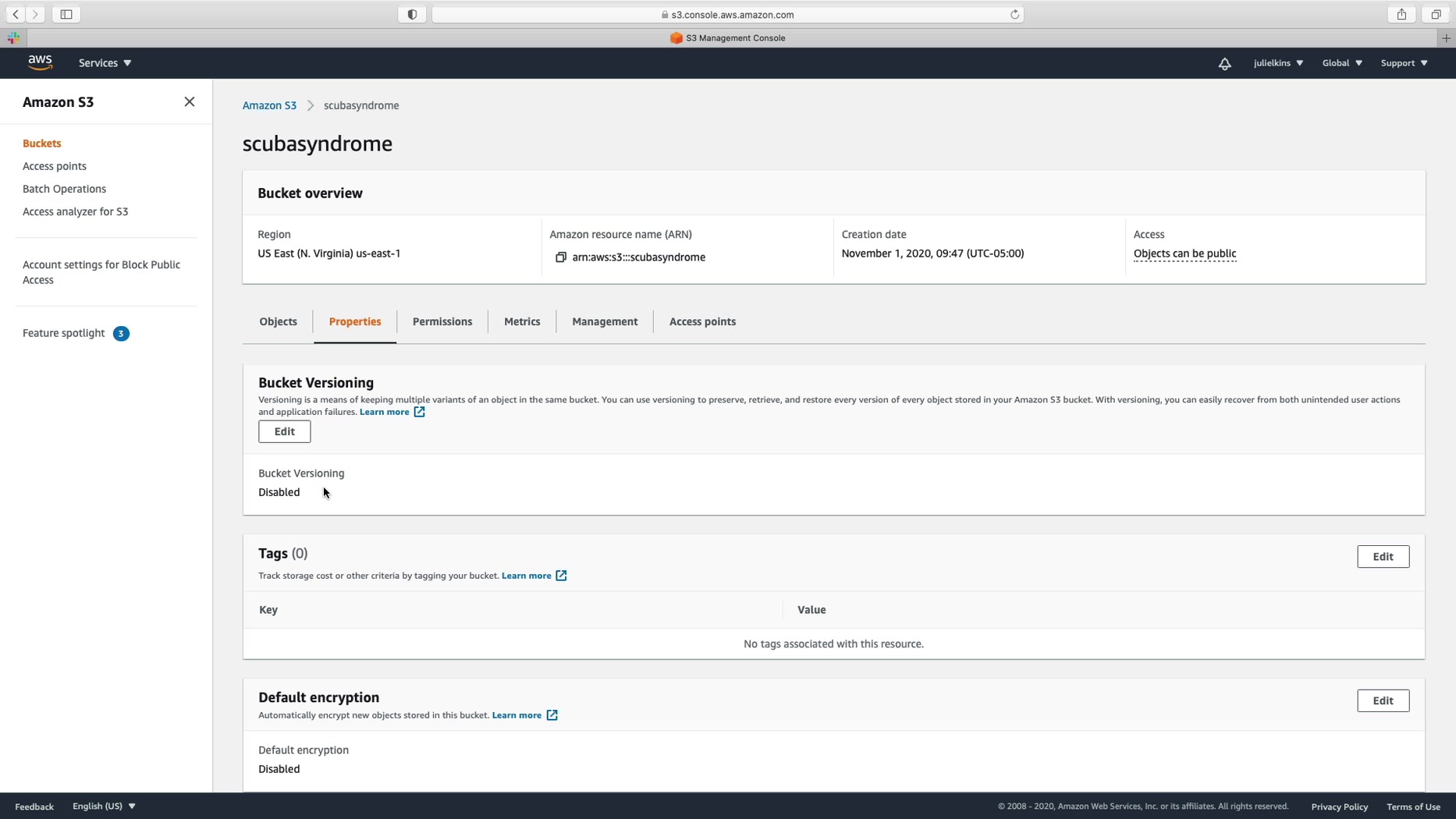Click the creation date November 1, 2020
Viewport: 1456px width, 819px height.
(x=932, y=253)
